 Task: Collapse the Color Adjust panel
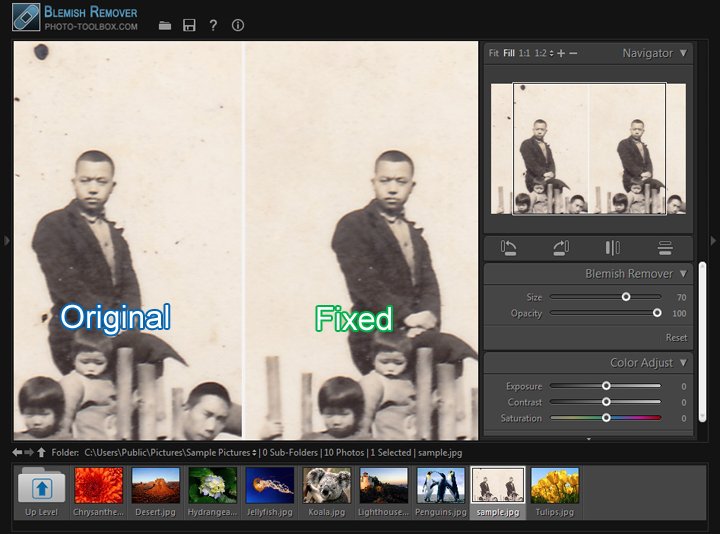[683, 362]
